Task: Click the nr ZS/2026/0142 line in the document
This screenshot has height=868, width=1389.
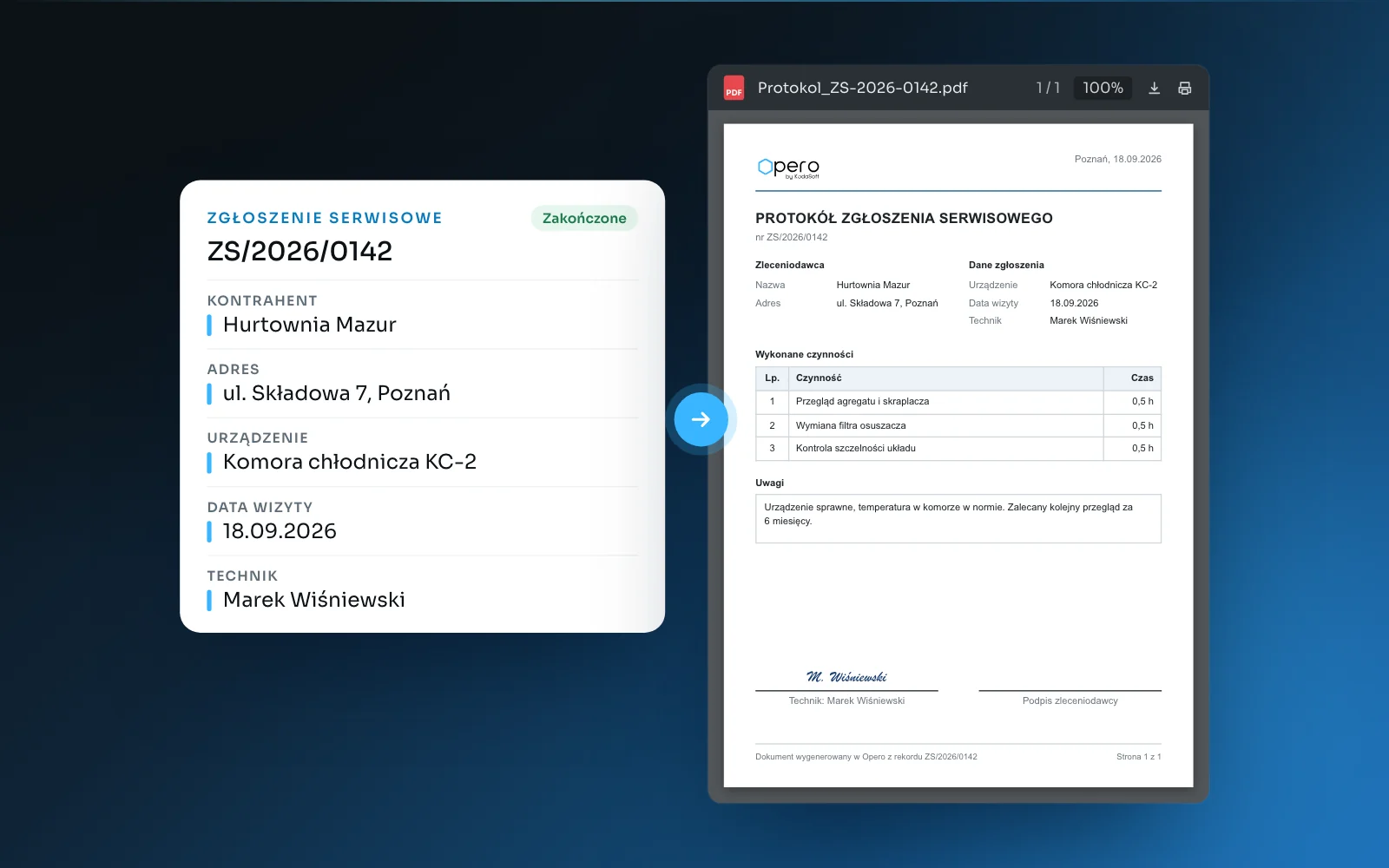Action: [791, 237]
